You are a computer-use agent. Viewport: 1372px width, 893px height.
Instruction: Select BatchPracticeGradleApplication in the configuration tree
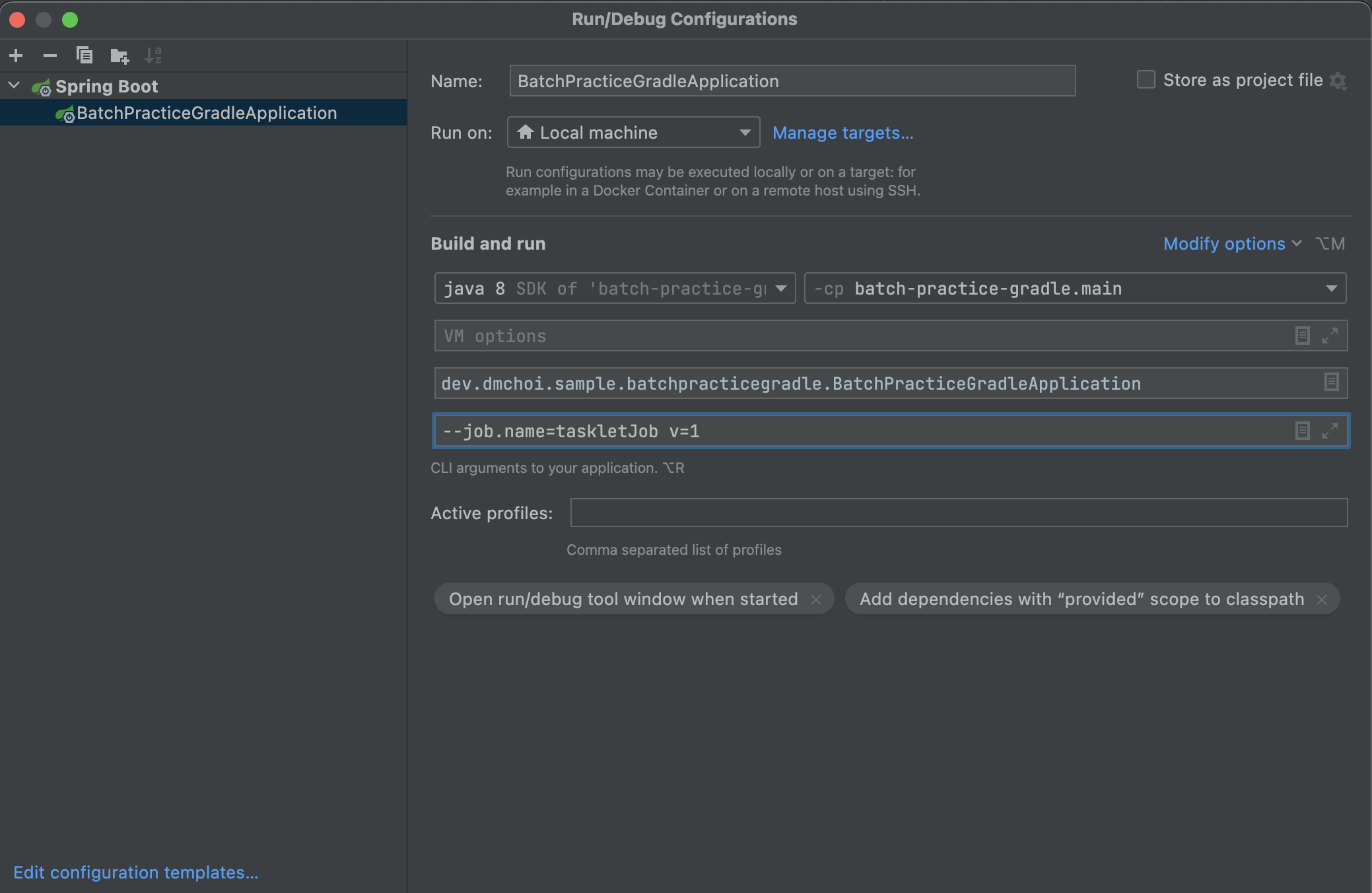[x=206, y=113]
